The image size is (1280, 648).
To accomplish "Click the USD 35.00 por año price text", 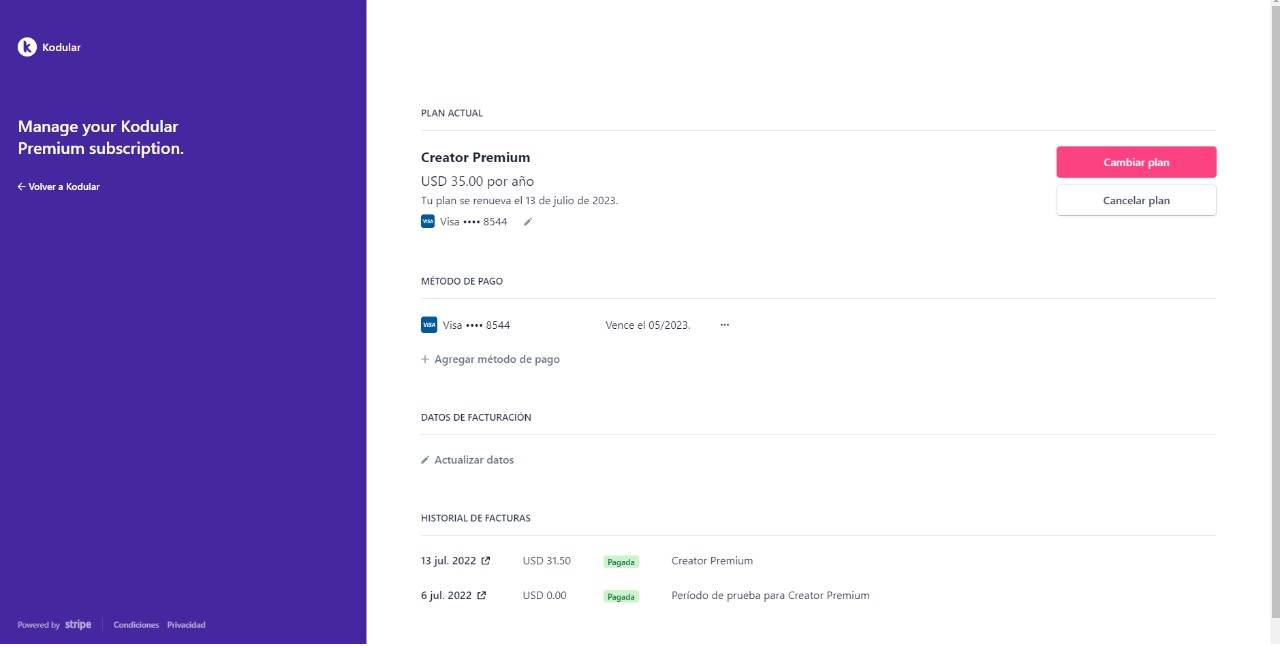I will (478, 182).
